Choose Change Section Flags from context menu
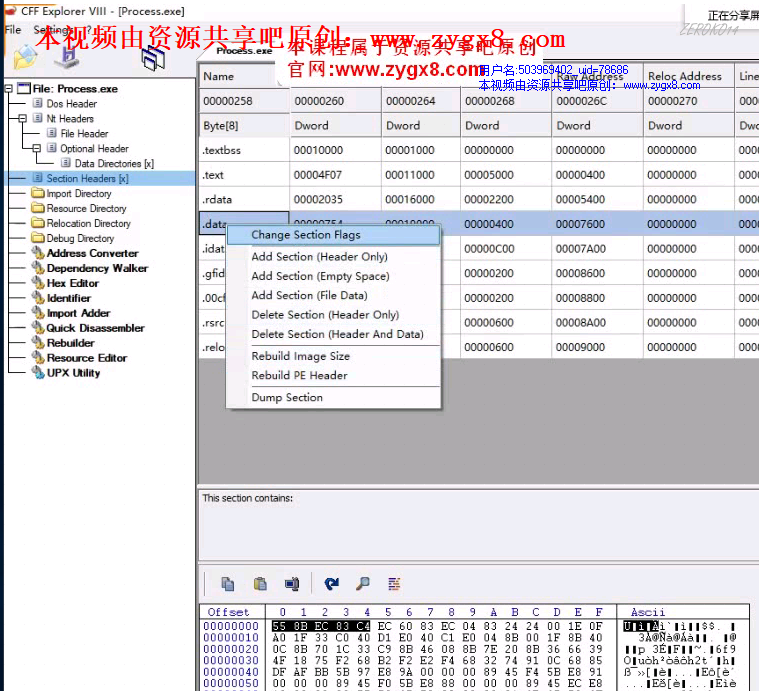Screen dimensions: 759x691 pos(334,235)
